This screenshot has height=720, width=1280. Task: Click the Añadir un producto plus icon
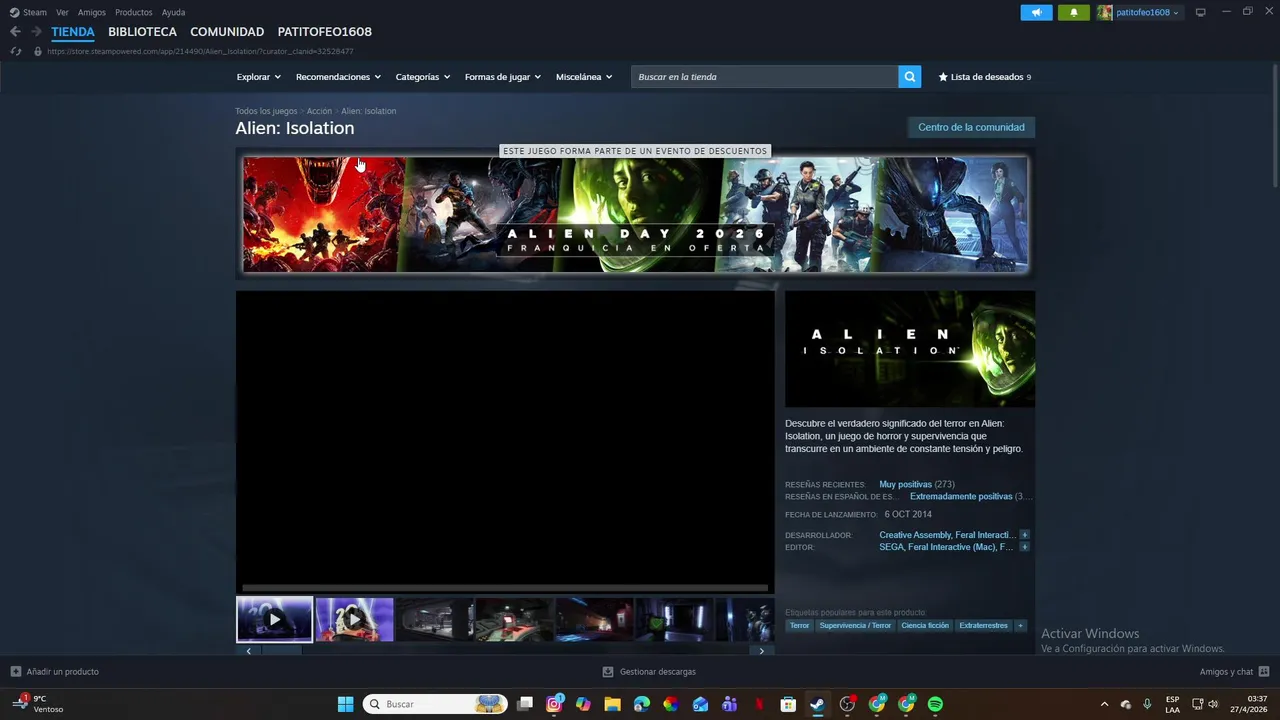click(x=15, y=672)
